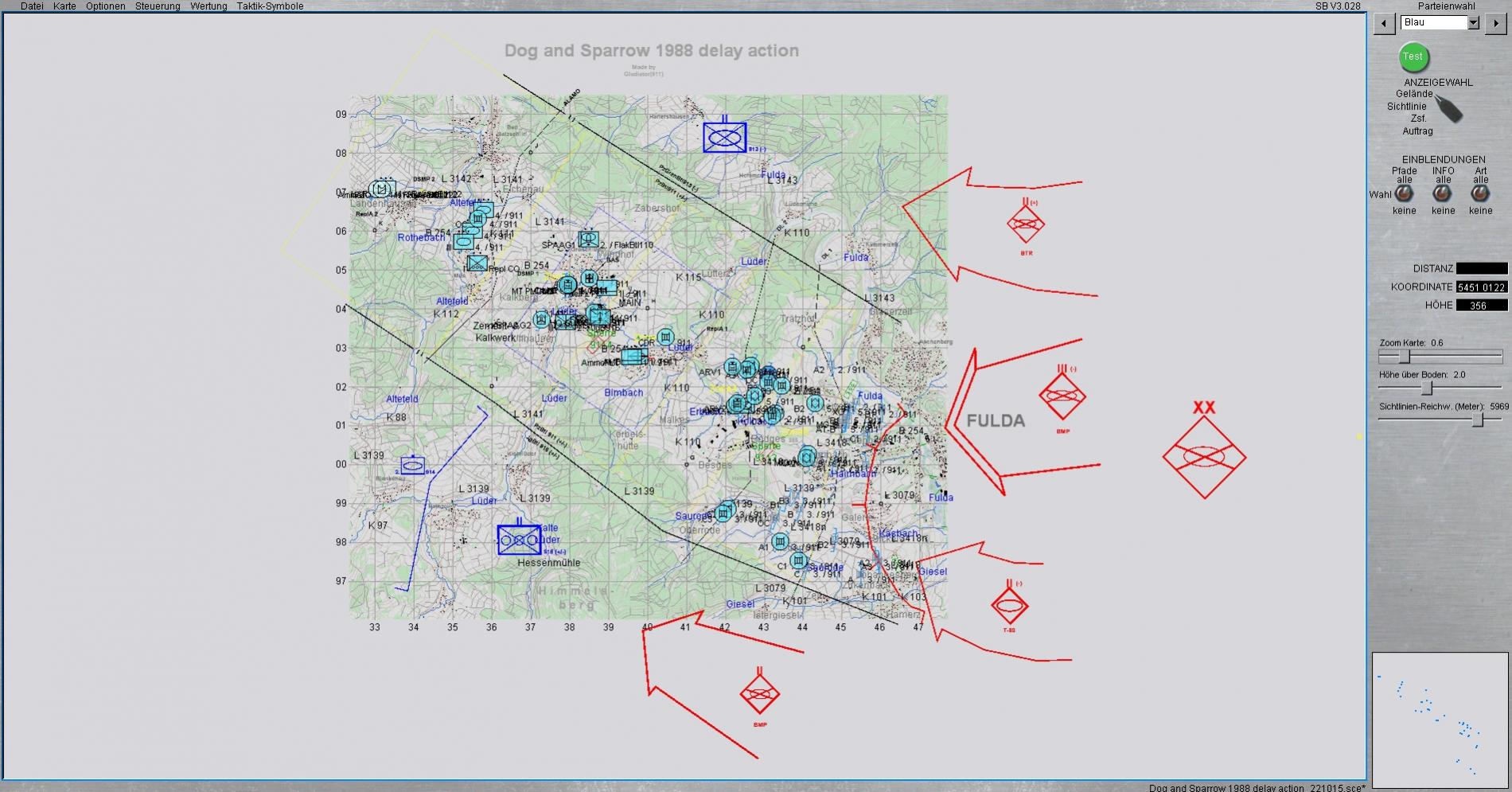Image resolution: width=1512 pixels, height=792 pixels.
Task: Click the Anzeigewahl rotary selector knob
Action: 1449,108
